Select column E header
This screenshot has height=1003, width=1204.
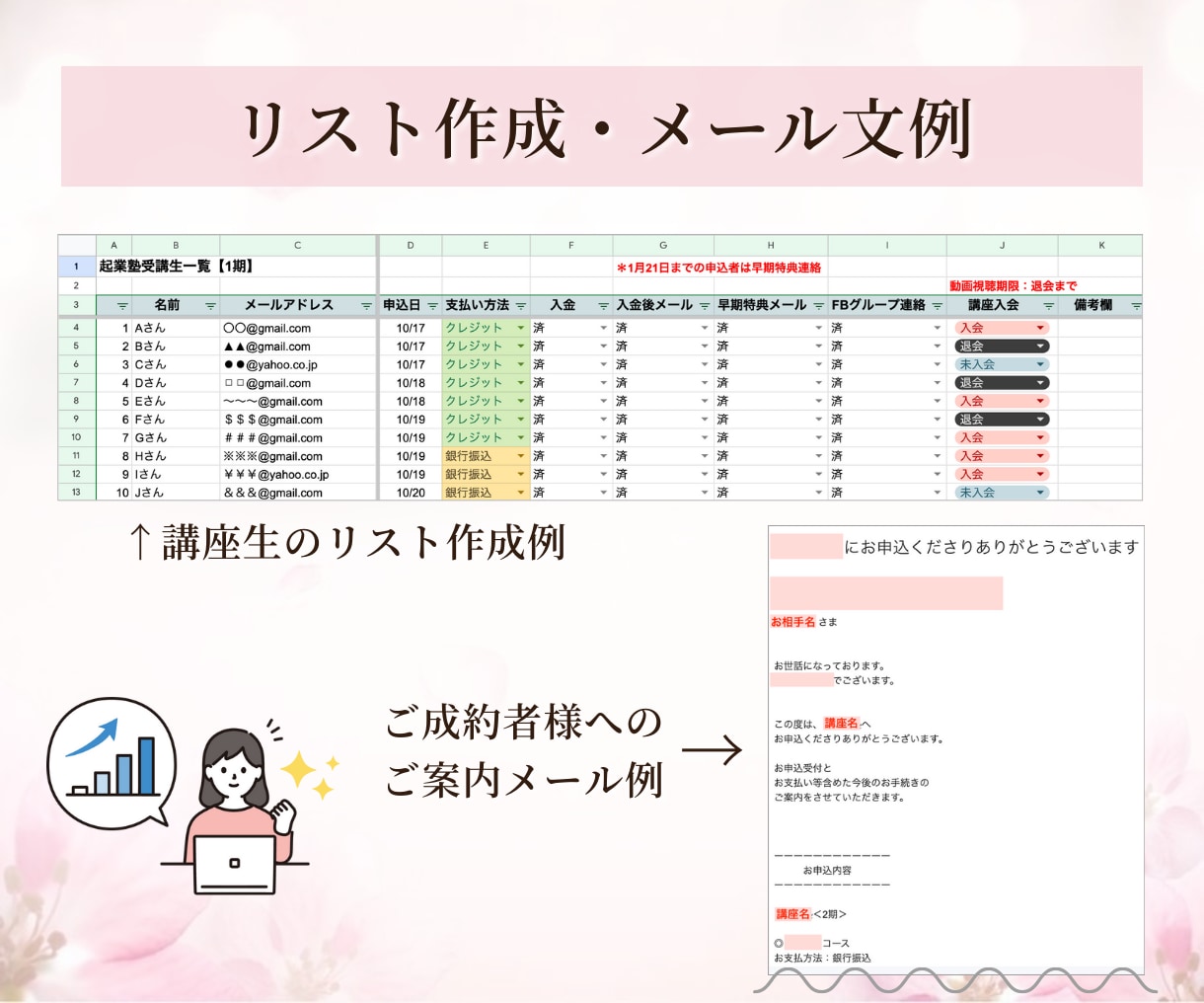[486, 246]
